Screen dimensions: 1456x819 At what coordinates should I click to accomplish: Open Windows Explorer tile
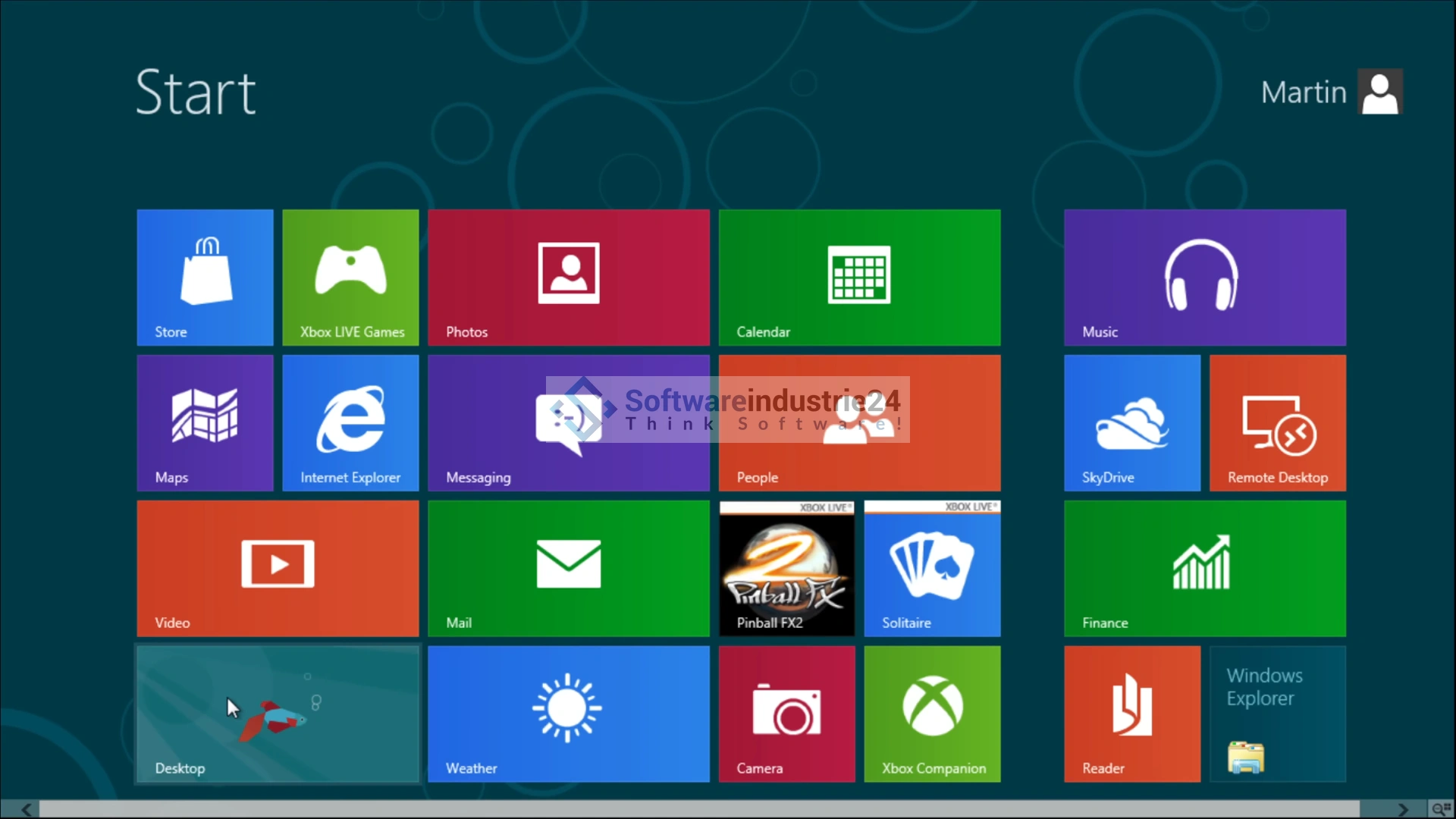1278,714
